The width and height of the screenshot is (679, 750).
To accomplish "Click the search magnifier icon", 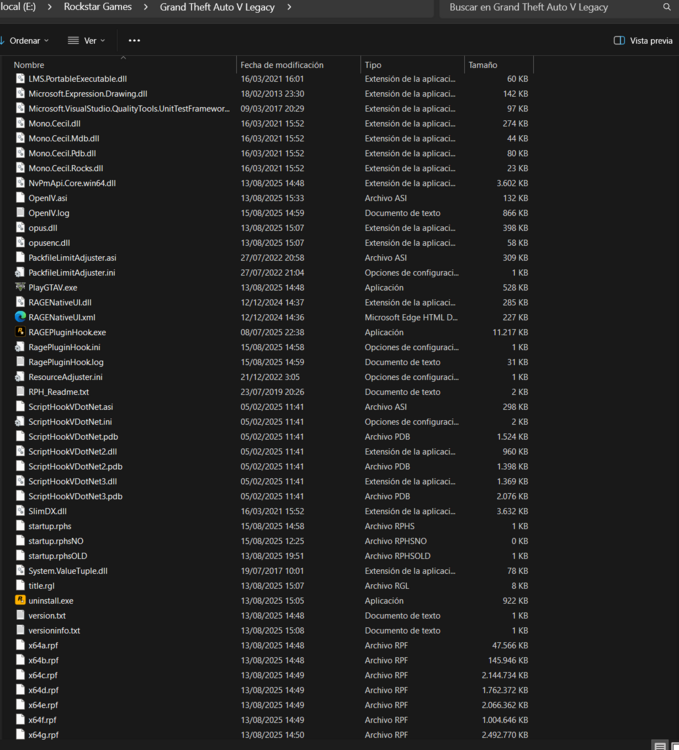I will pos(667,7).
